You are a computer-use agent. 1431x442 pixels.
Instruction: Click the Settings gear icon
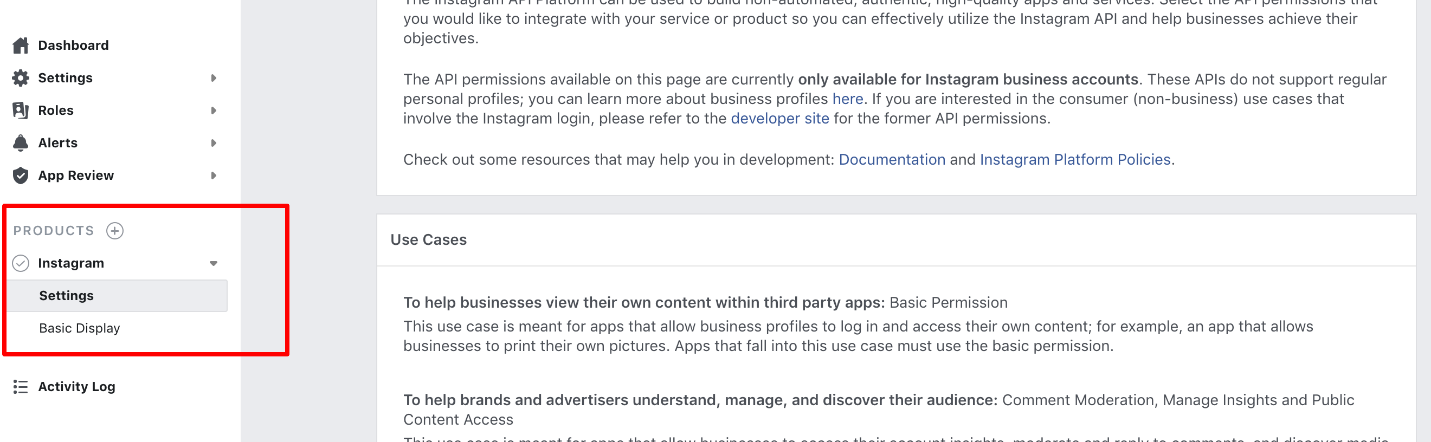(20, 78)
